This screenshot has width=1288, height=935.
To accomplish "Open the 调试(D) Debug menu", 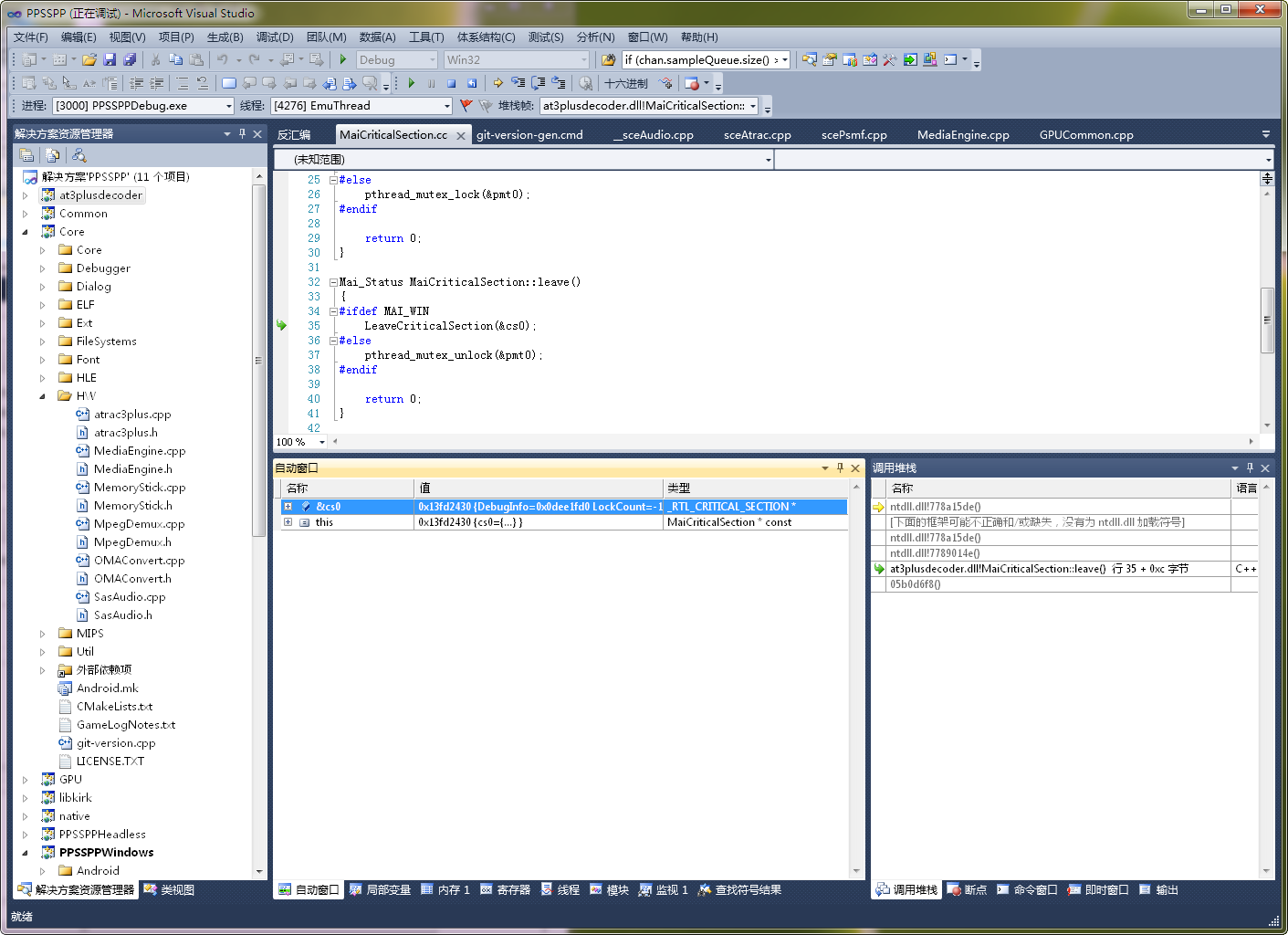I will 275,37.
